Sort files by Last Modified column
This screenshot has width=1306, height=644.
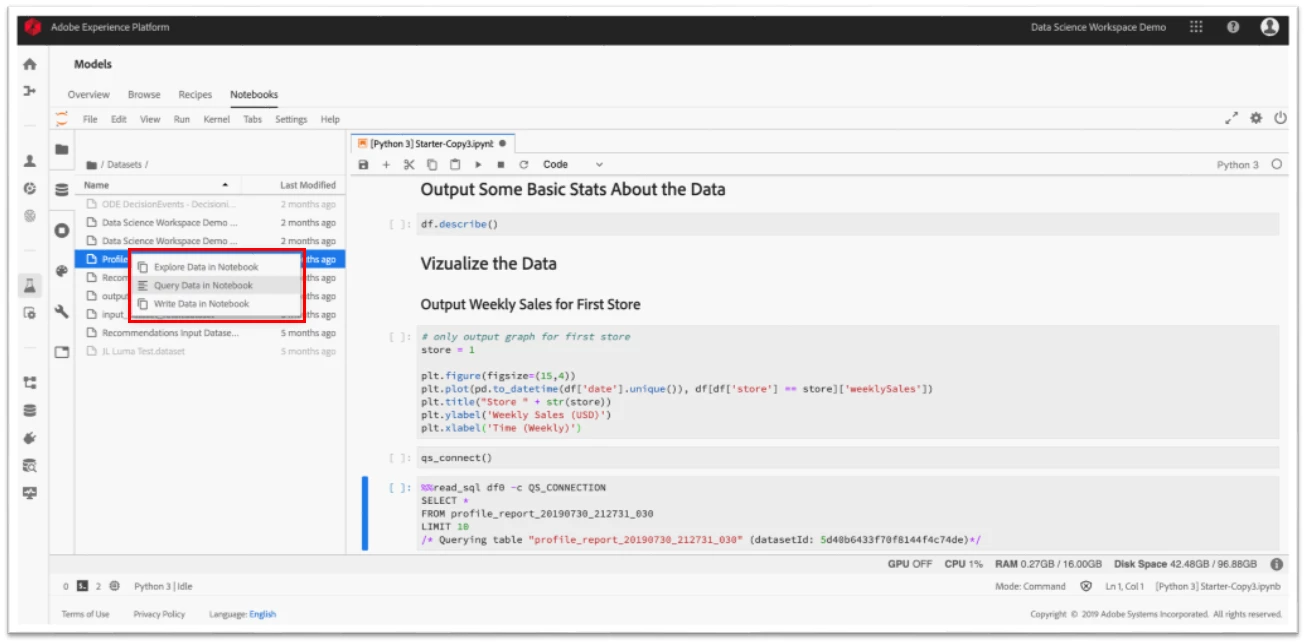coord(308,185)
